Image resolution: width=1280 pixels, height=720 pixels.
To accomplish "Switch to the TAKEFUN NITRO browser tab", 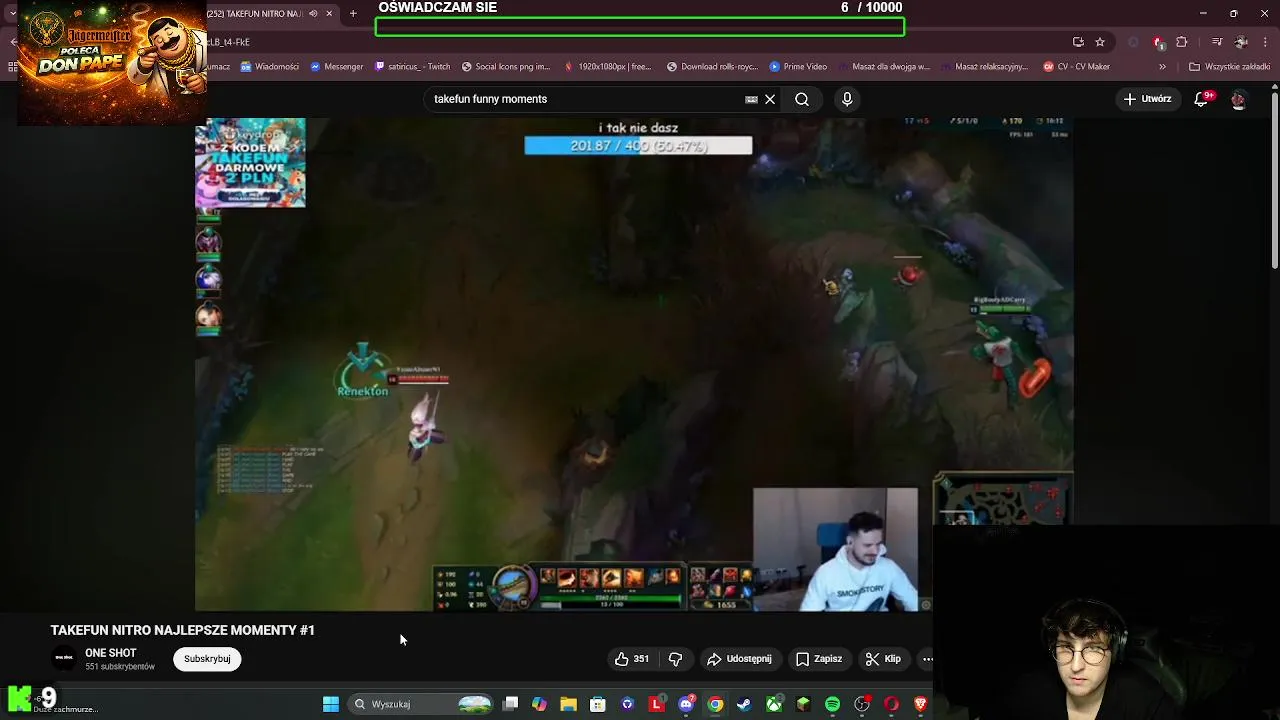I will (x=260, y=14).
